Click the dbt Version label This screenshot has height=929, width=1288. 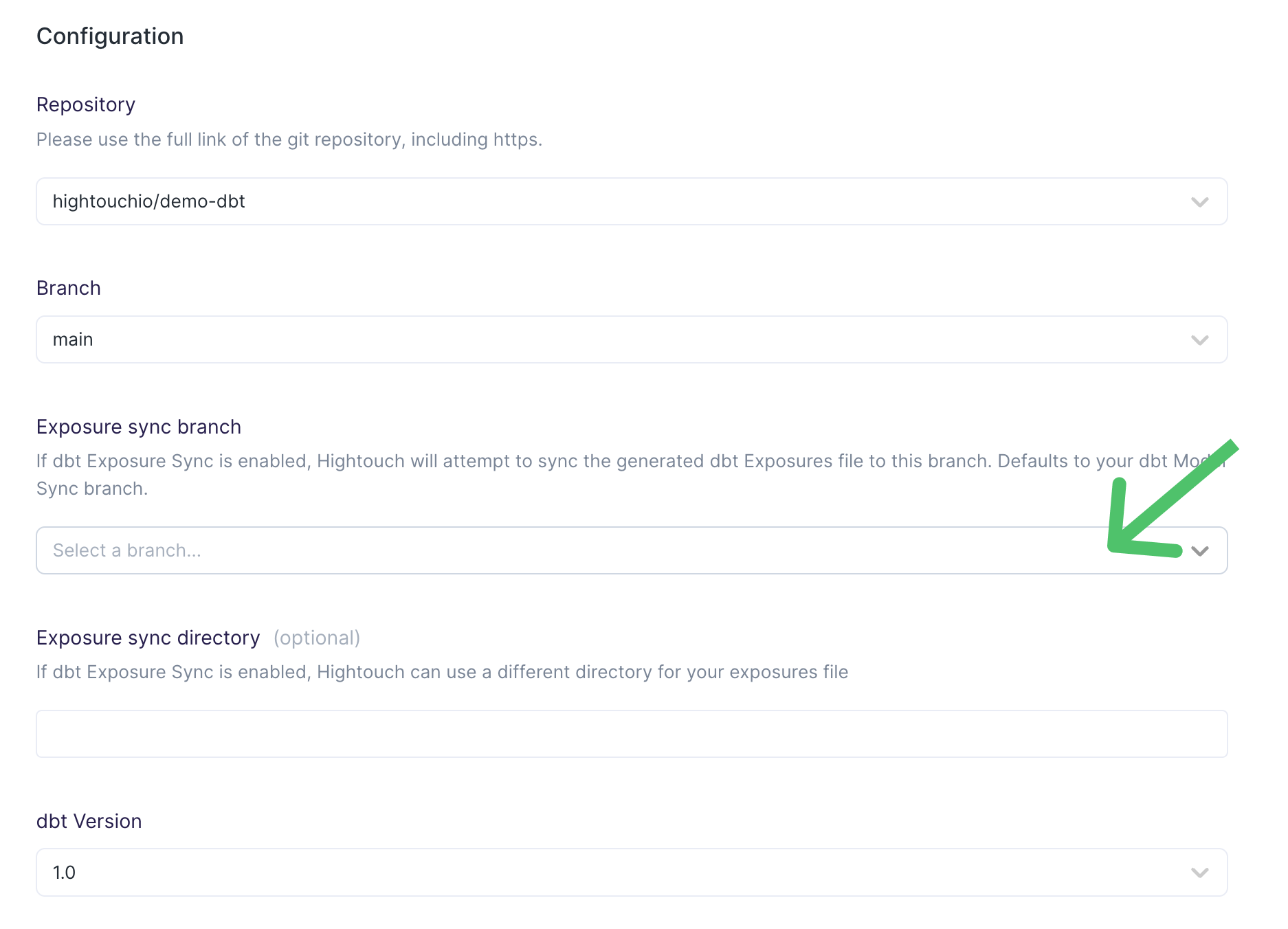[89, 821]
